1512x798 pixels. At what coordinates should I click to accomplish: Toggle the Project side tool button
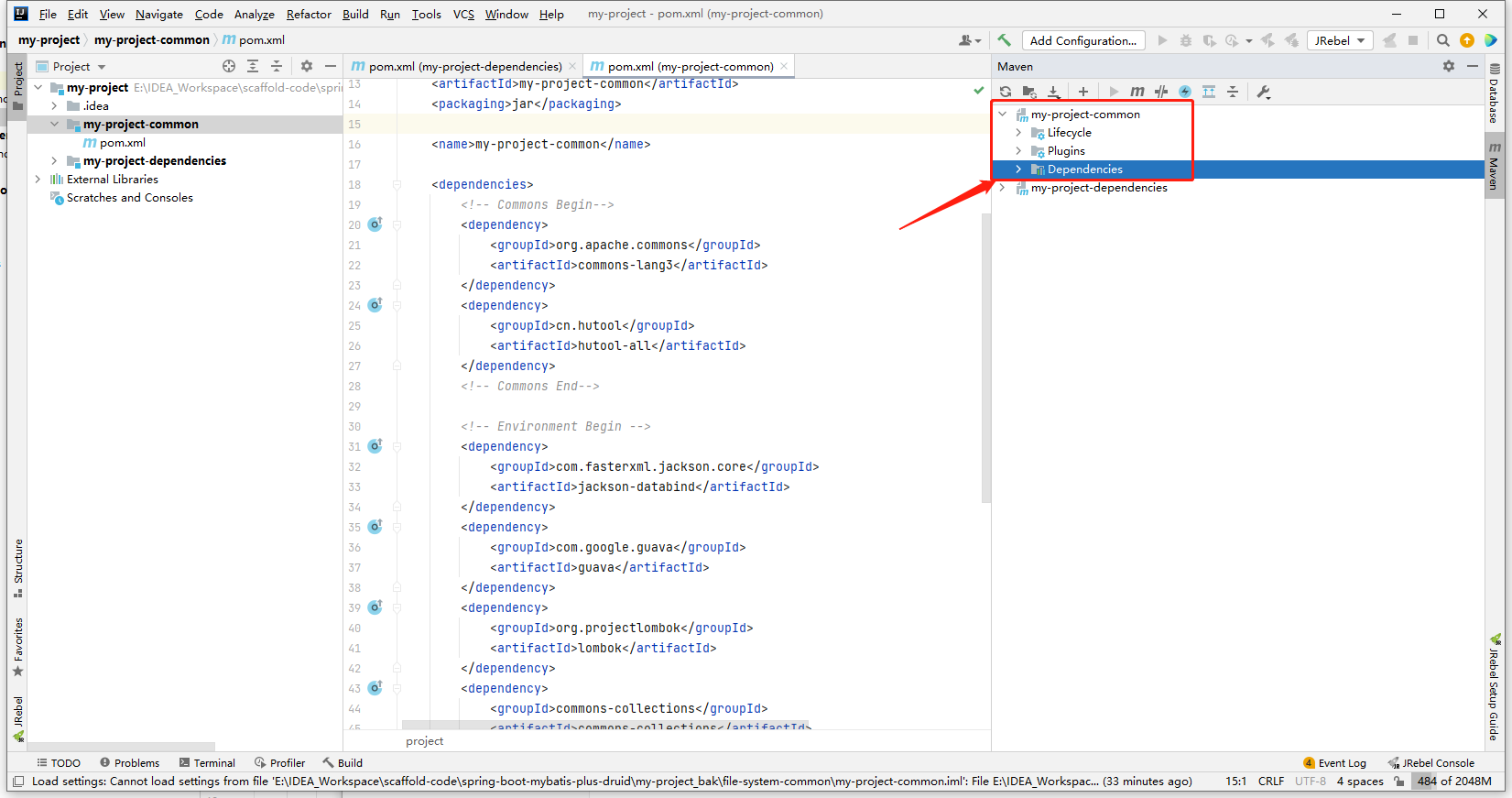click(17, 87)
